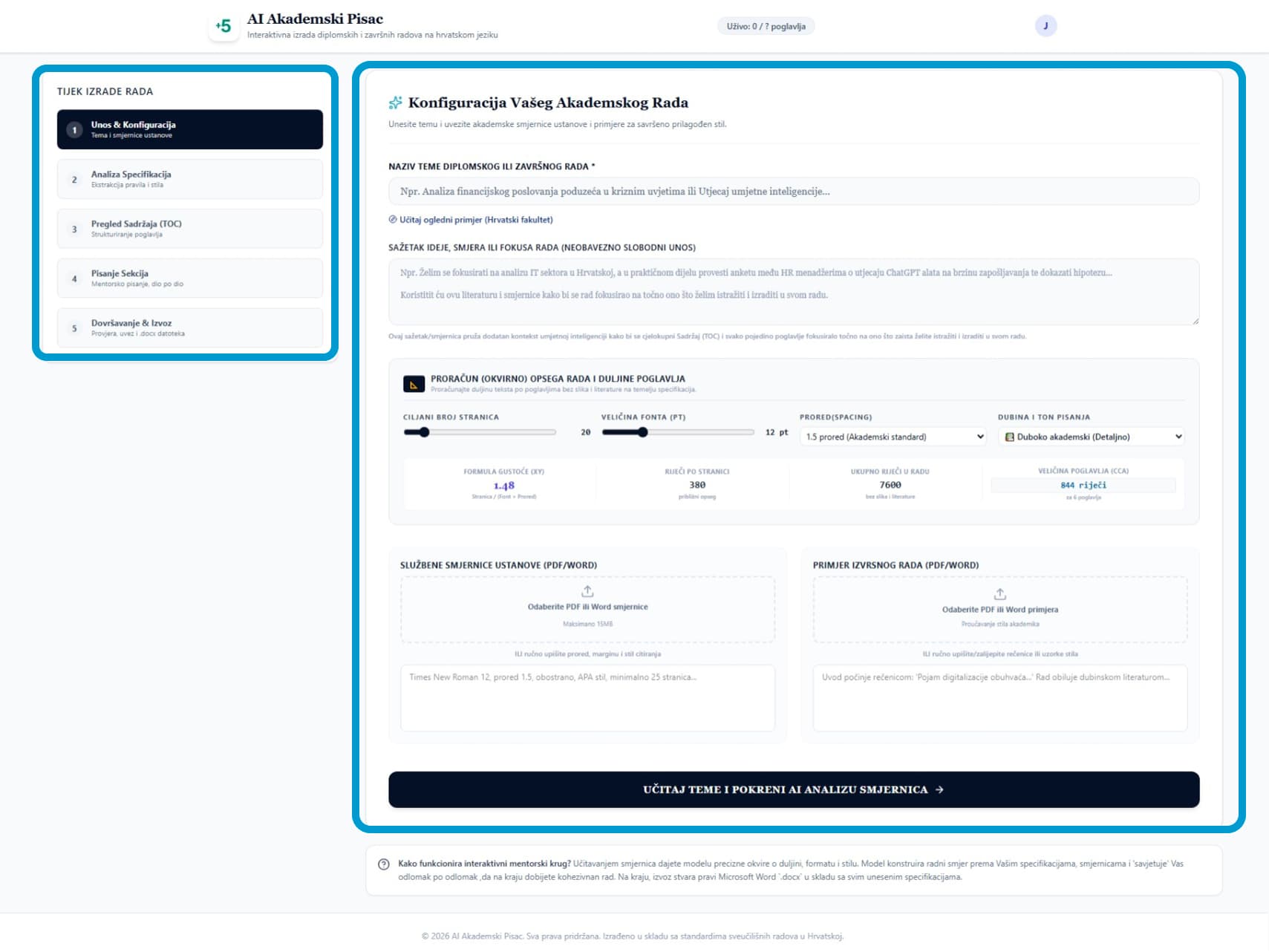
Task: Go to step 4 Pisanje Sekcija
Action: tap(190, 278)
